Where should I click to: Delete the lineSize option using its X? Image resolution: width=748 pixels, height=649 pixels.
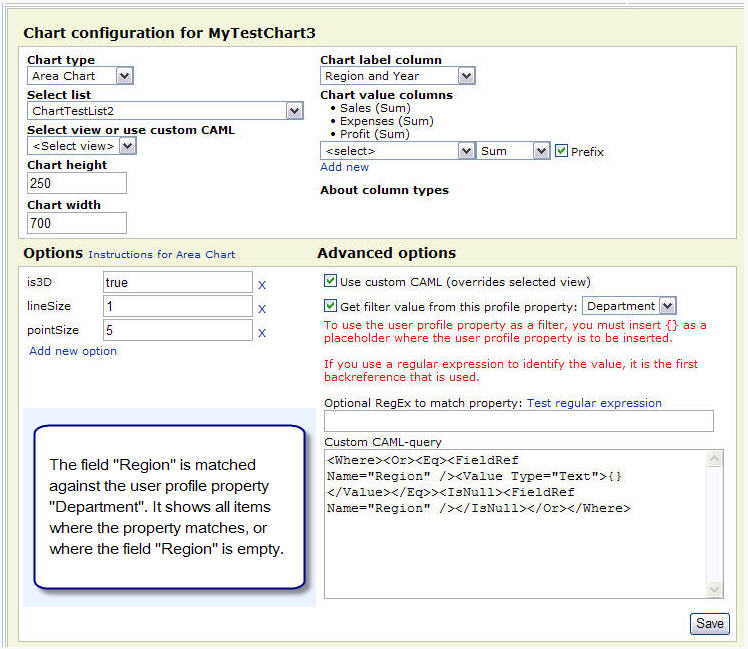262,309
